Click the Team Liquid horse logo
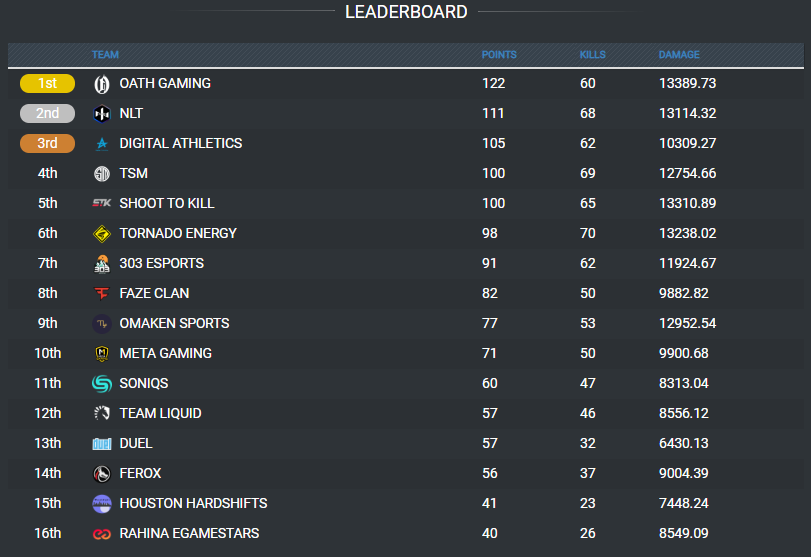 click(102, 413)
